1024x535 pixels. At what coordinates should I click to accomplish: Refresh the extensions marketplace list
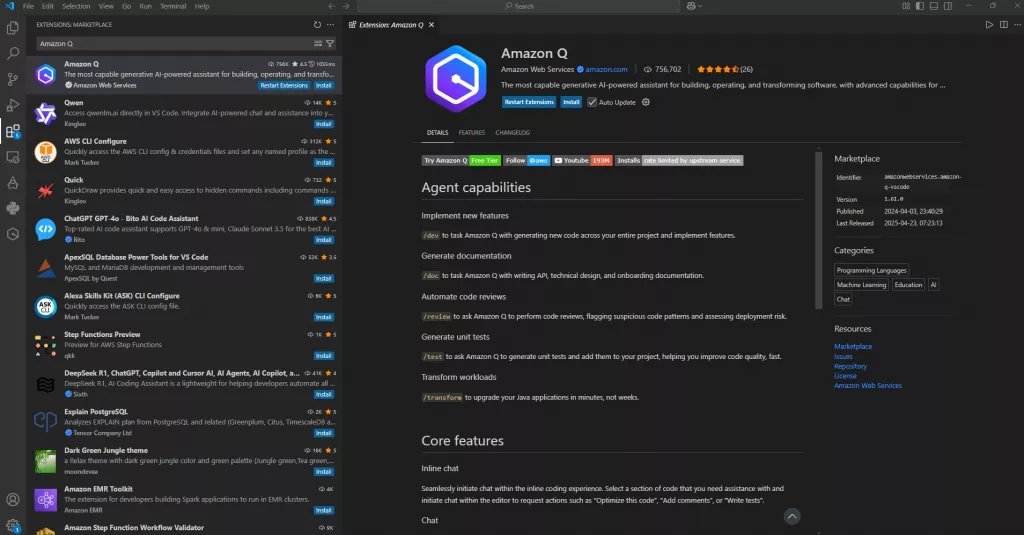pyautogui.click(x=317, y=24)
